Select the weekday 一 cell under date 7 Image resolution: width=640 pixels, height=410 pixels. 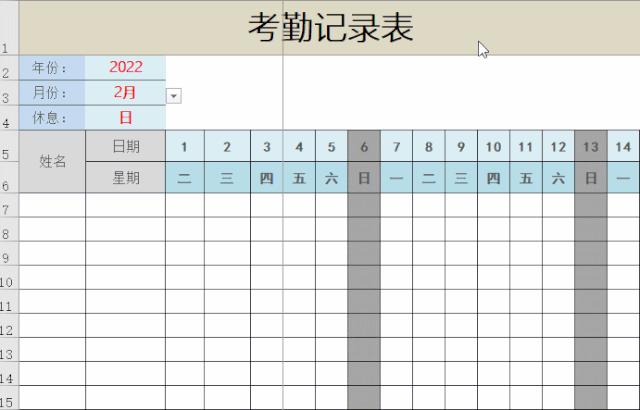[x=396, y=177]
